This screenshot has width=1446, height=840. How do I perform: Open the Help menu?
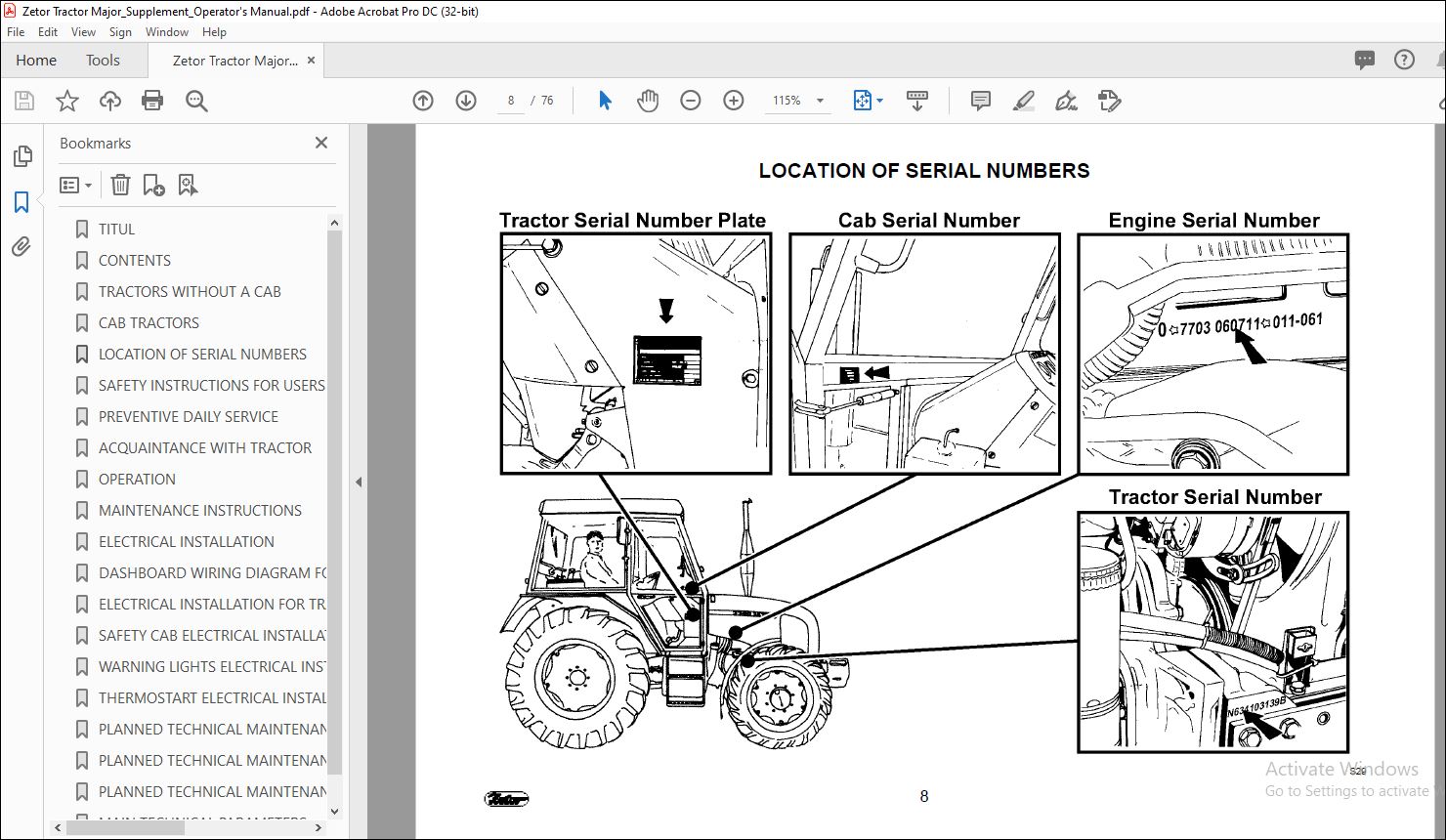click(214, 32)
